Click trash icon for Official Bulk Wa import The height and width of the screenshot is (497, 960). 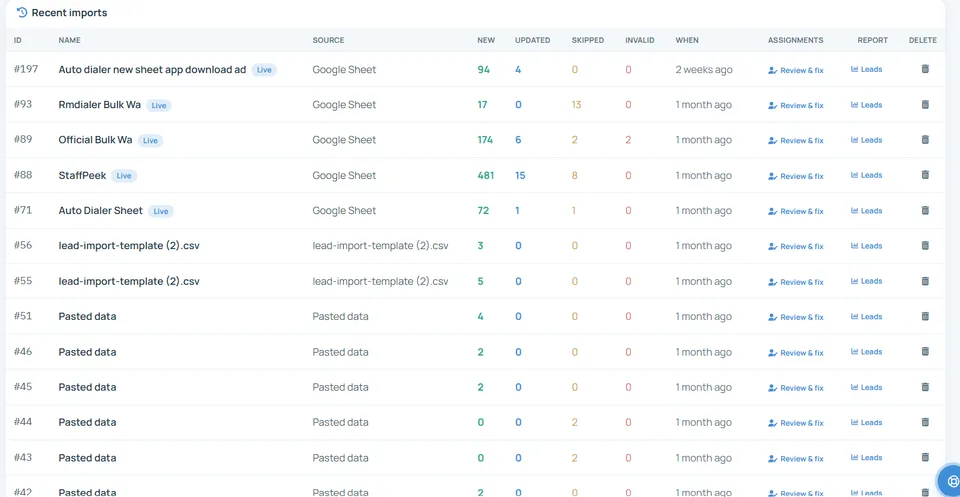(925, 140)
